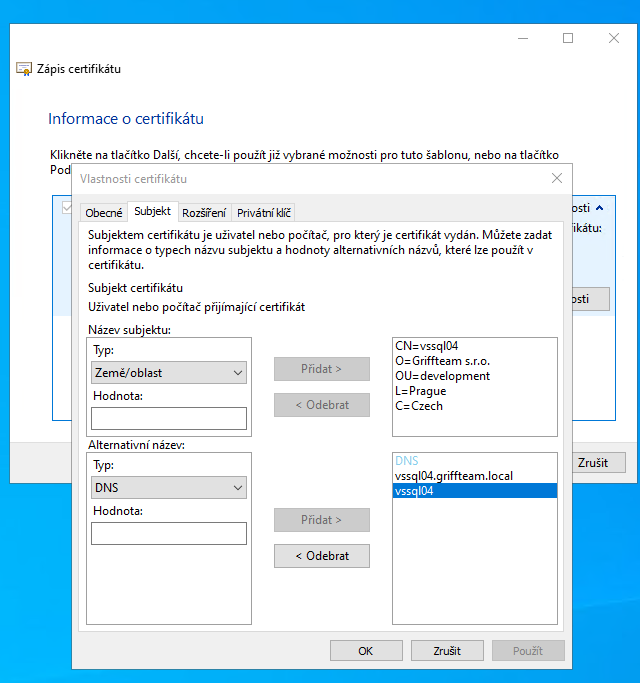
Task: Click the certificate icon beside Zápis certifikátu
Action: point(24,69)
